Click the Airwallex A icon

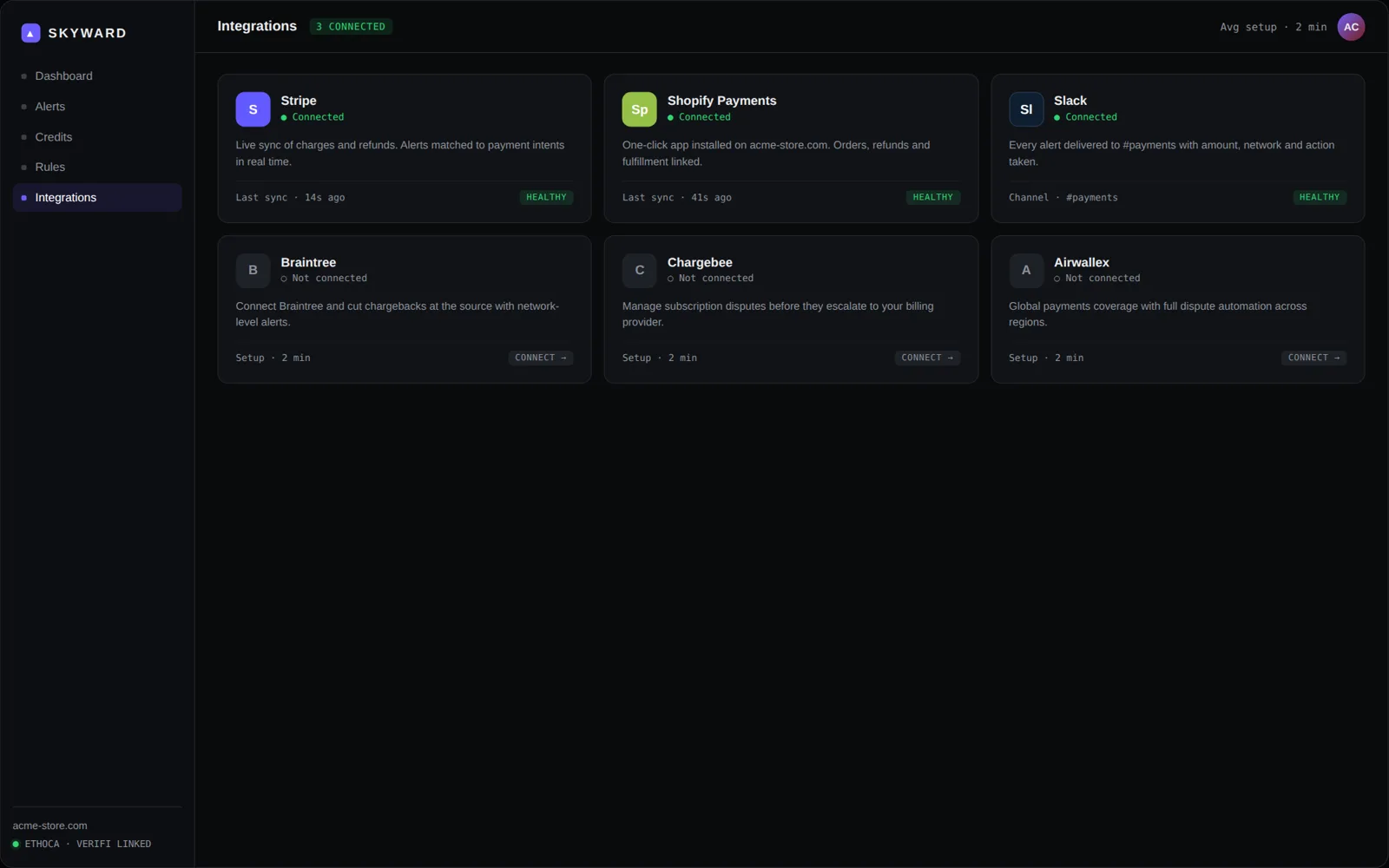click(x=1026, y=270)
